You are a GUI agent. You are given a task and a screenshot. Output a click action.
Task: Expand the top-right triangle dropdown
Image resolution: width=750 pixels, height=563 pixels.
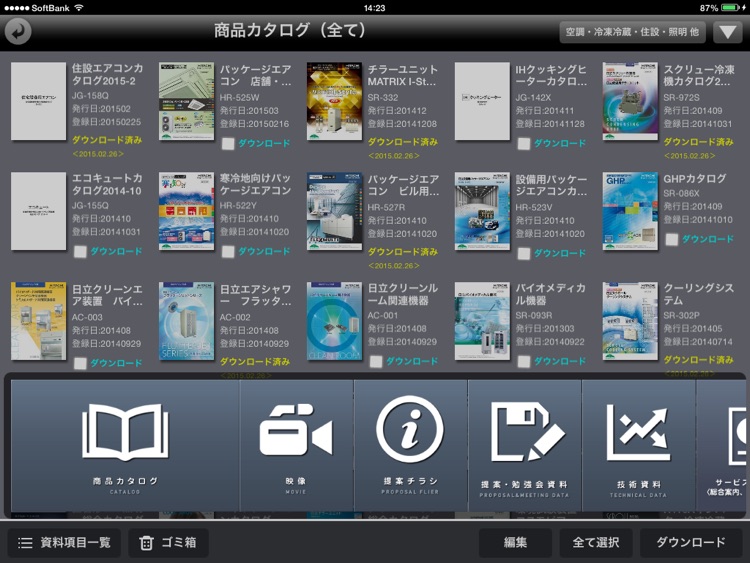coord(727,32)
